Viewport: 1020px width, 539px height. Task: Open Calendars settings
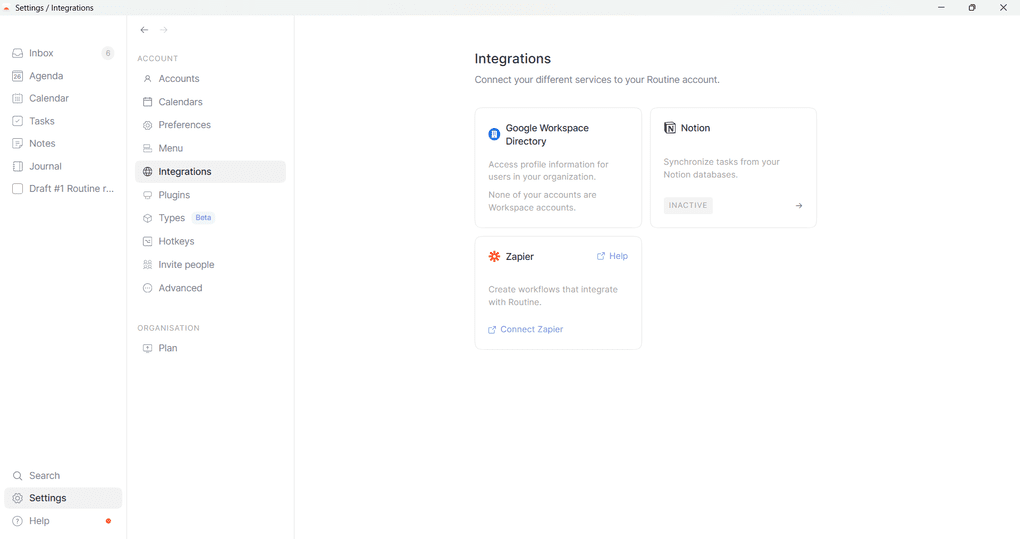(210, 102)
